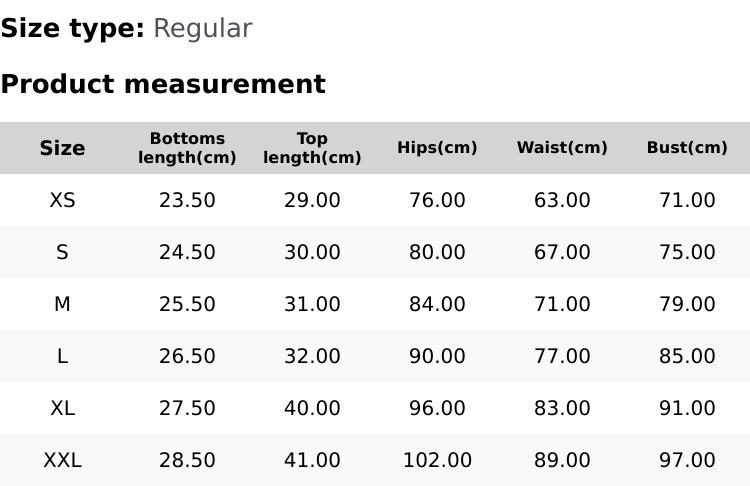Click the Hips(cm) column header
The height and width of the screenshot is (486, 750).
(437, 148)
